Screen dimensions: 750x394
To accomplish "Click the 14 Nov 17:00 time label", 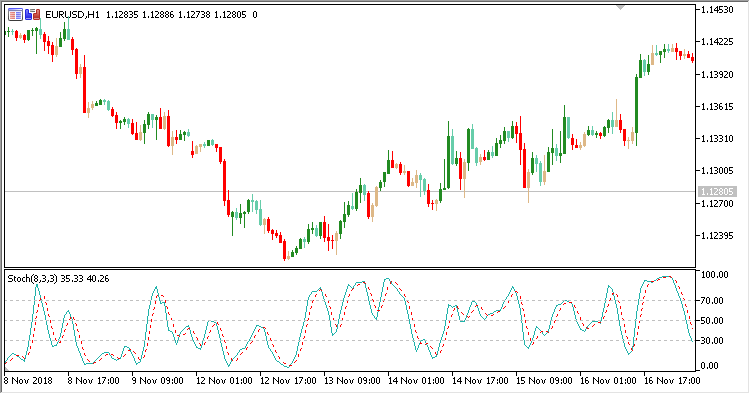I will (480, 381).
